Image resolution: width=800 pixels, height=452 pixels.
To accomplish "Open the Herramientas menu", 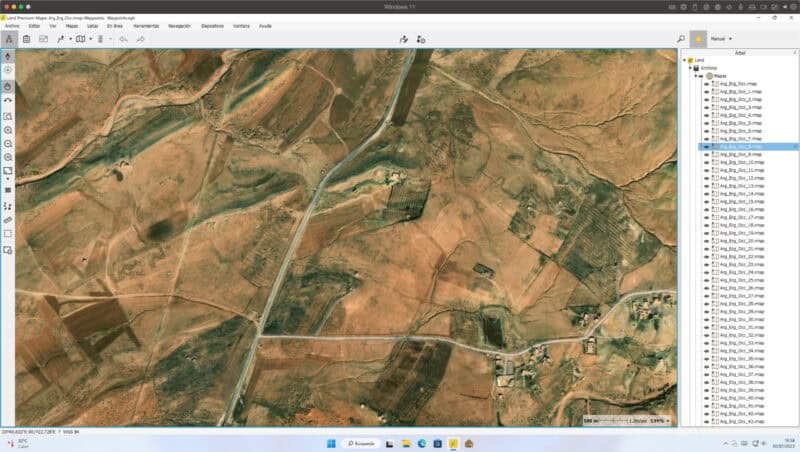I will 146,26.
